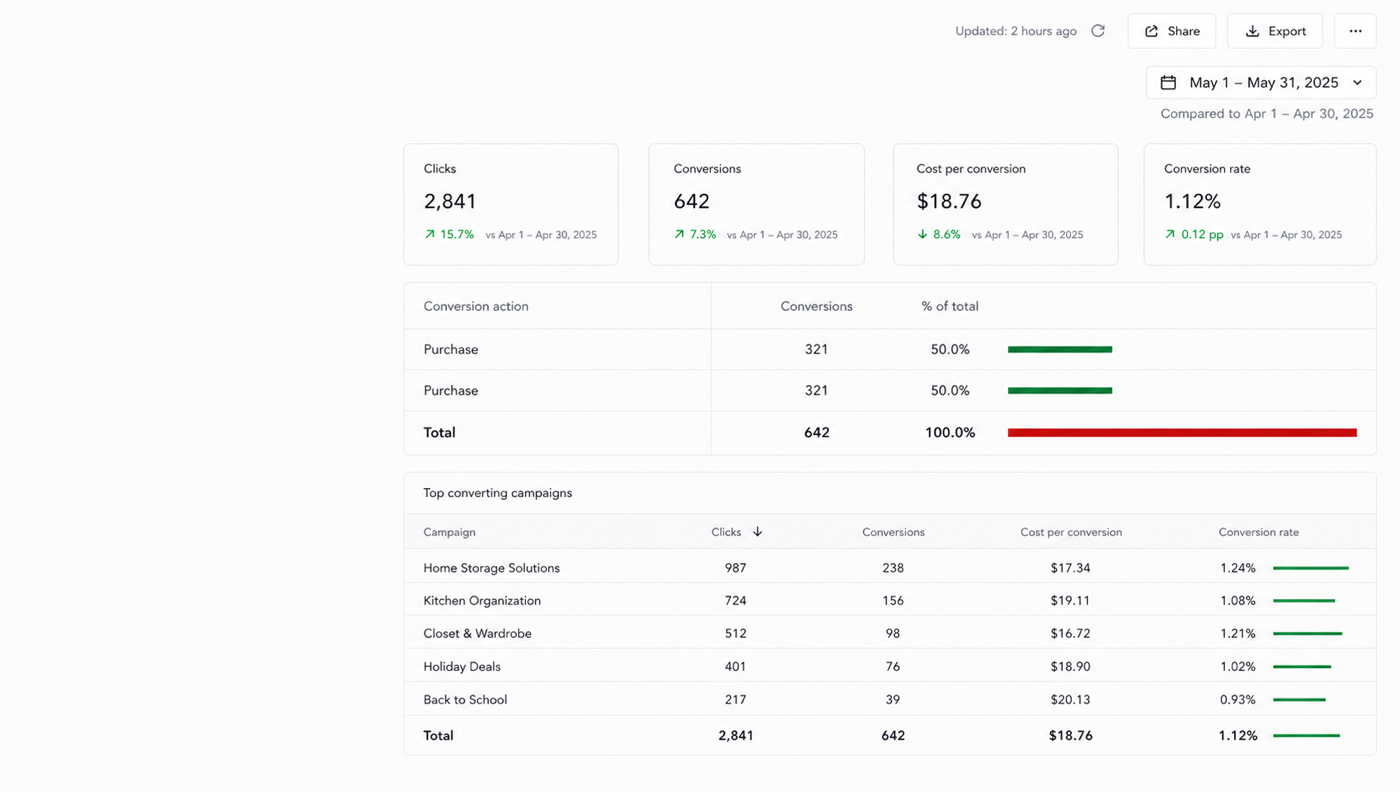1400x792 pixels.
Task: Sort by the Conversions column in campaigns table
Action: (893, 532)
